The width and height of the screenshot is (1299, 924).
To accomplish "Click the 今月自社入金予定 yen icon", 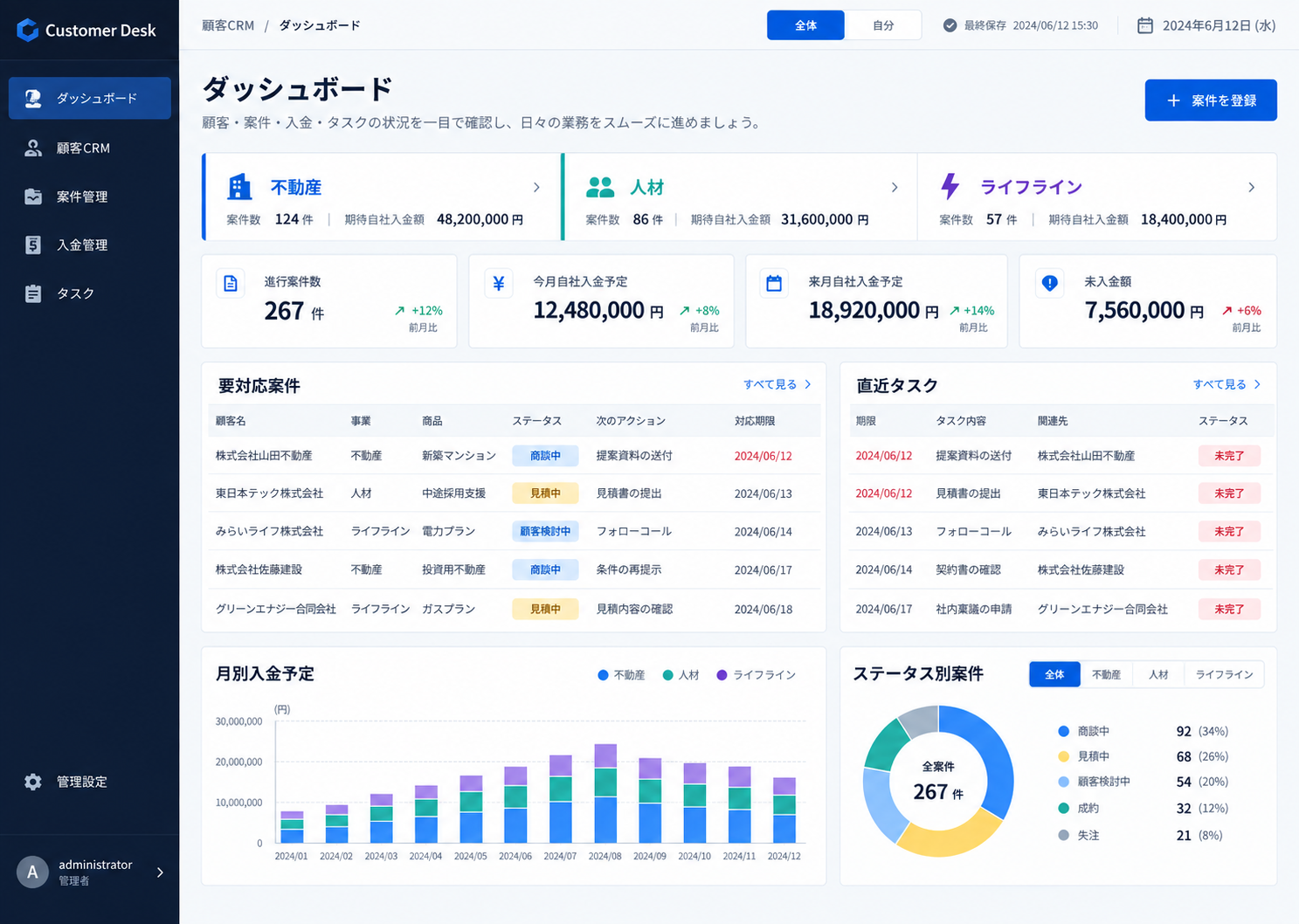I will pyautogui.click(x=499, y=283).
